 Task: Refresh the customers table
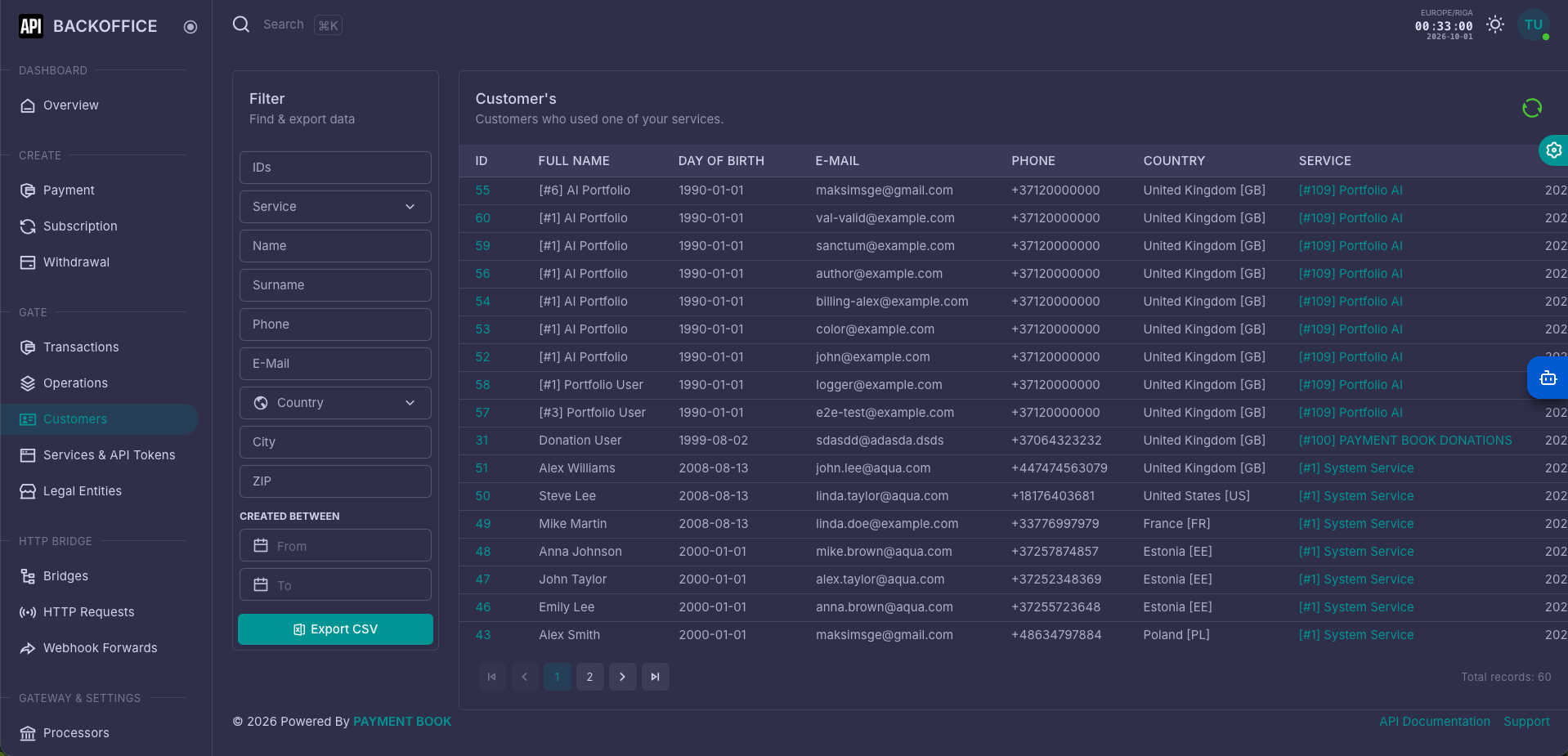(x=1532, y=108)
